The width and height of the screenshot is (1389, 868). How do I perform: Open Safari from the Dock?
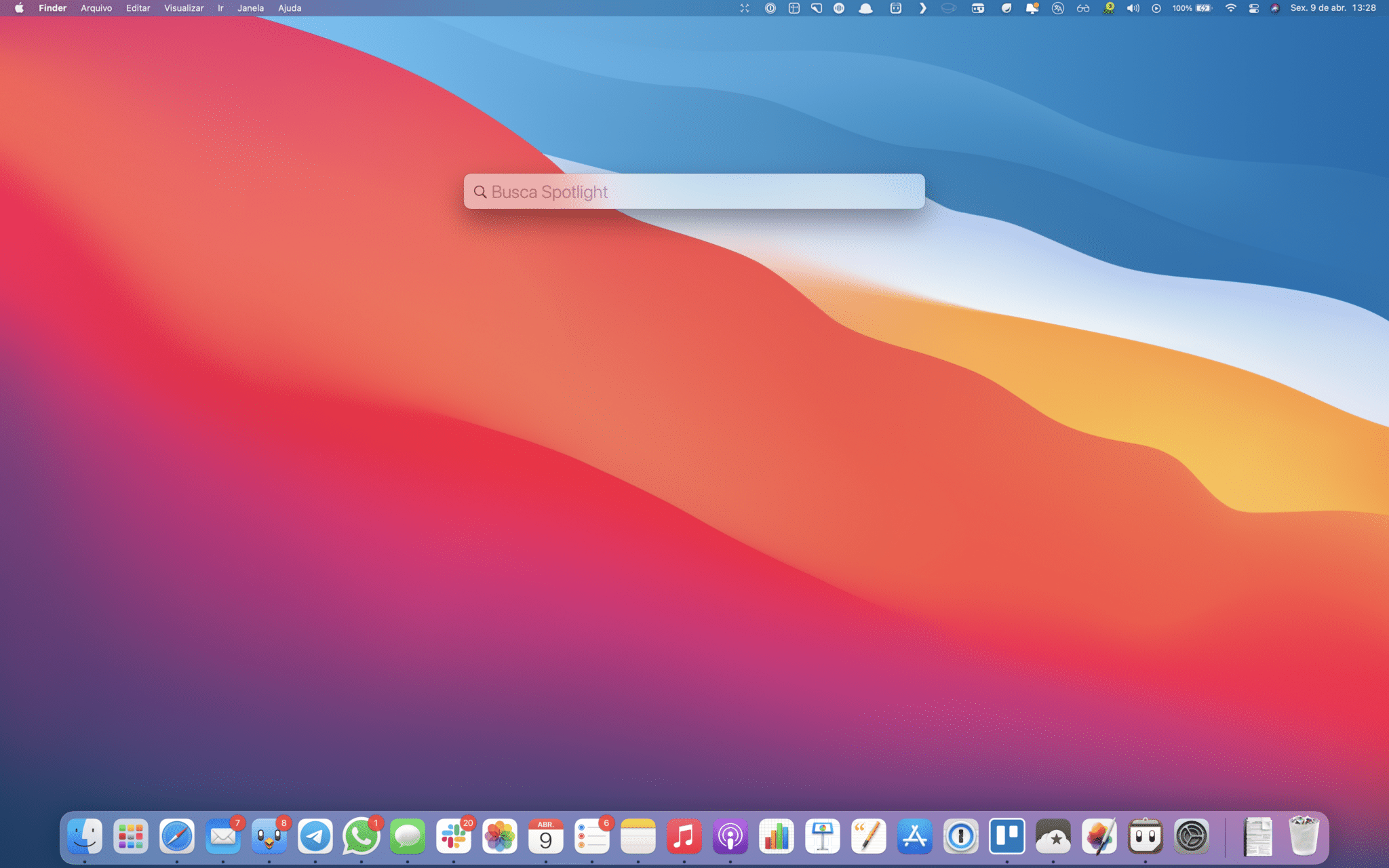tap(178, 836)
